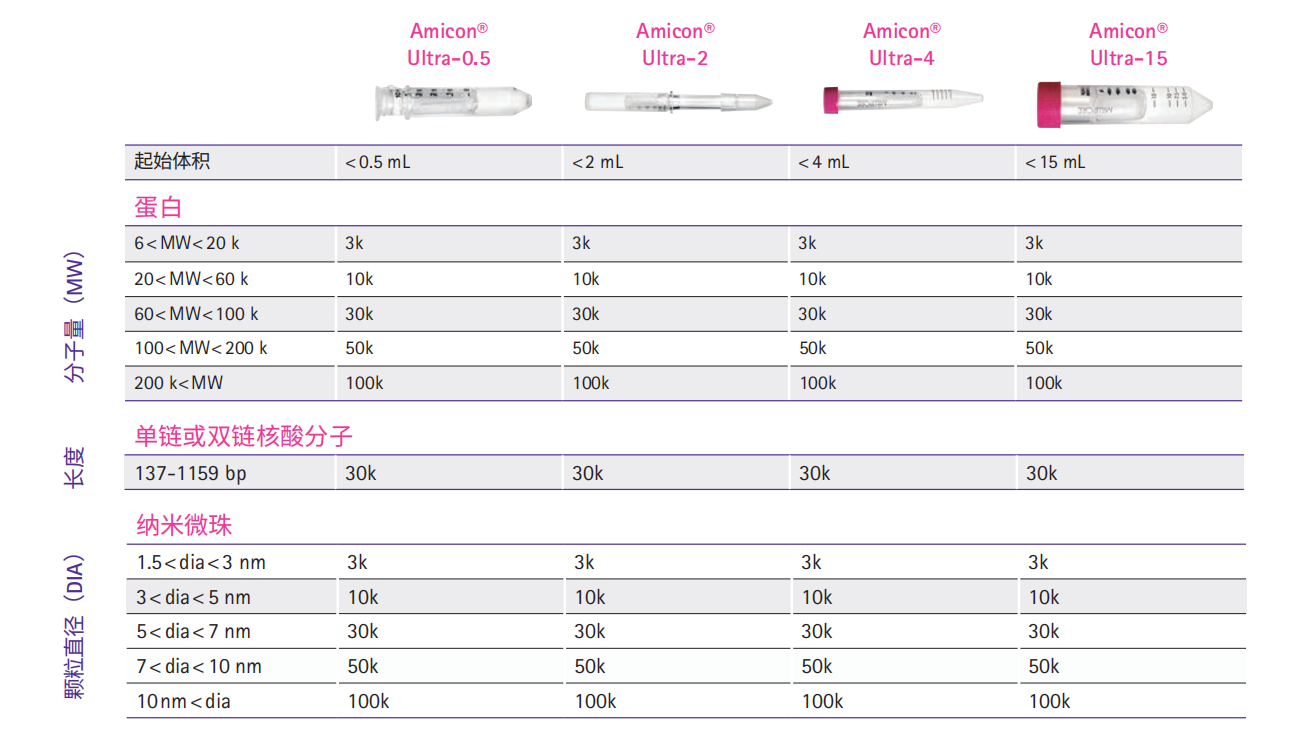Click the "<0.5 mL" starting volume cell
The width and height of the screenshot is (1293, 737).
click(x=377, y=162)
